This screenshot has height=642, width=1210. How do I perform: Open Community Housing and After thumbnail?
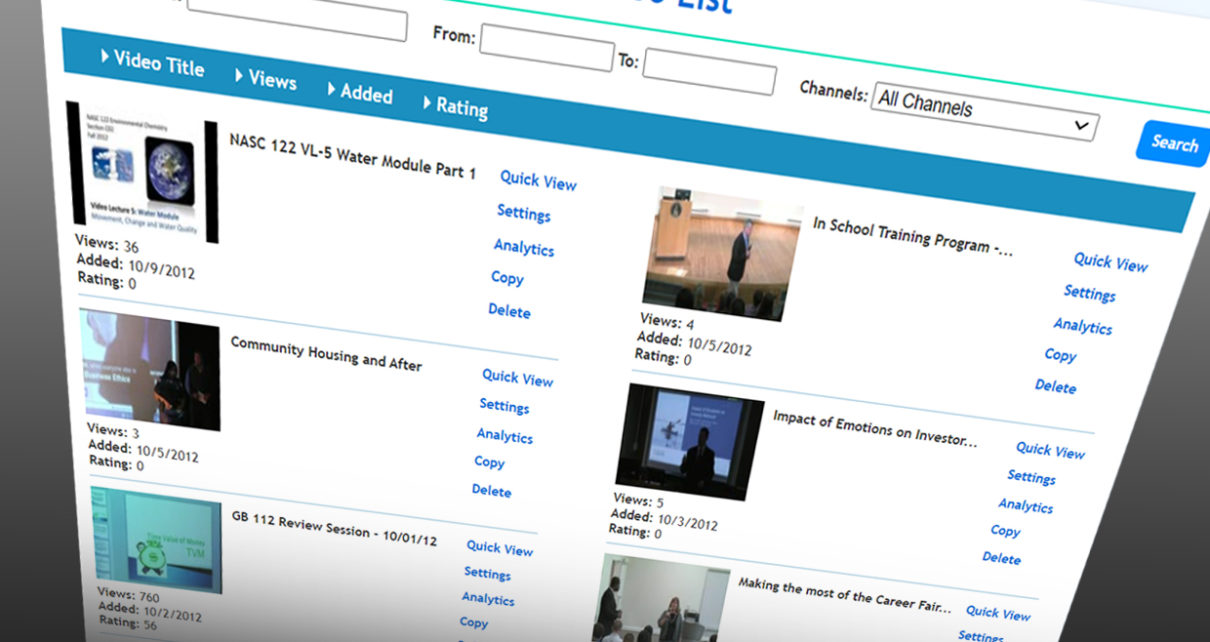point(152,370)
